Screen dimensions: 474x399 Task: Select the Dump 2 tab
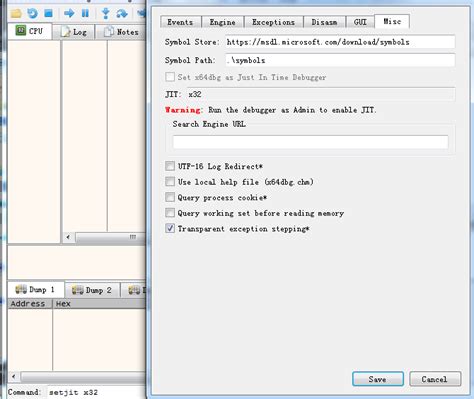click(x=92, y=290)
